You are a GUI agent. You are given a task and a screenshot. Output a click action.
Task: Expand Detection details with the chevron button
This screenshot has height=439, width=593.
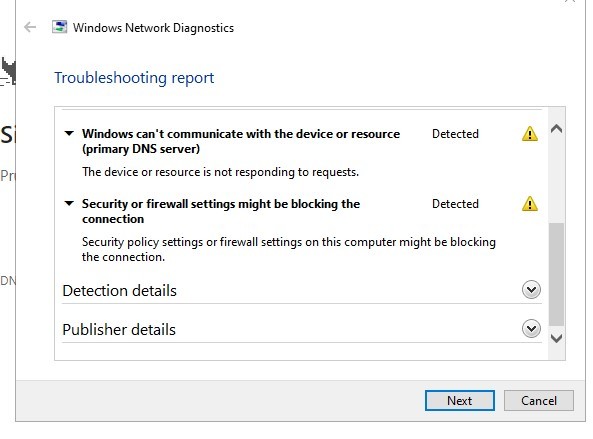coord(531,290)
